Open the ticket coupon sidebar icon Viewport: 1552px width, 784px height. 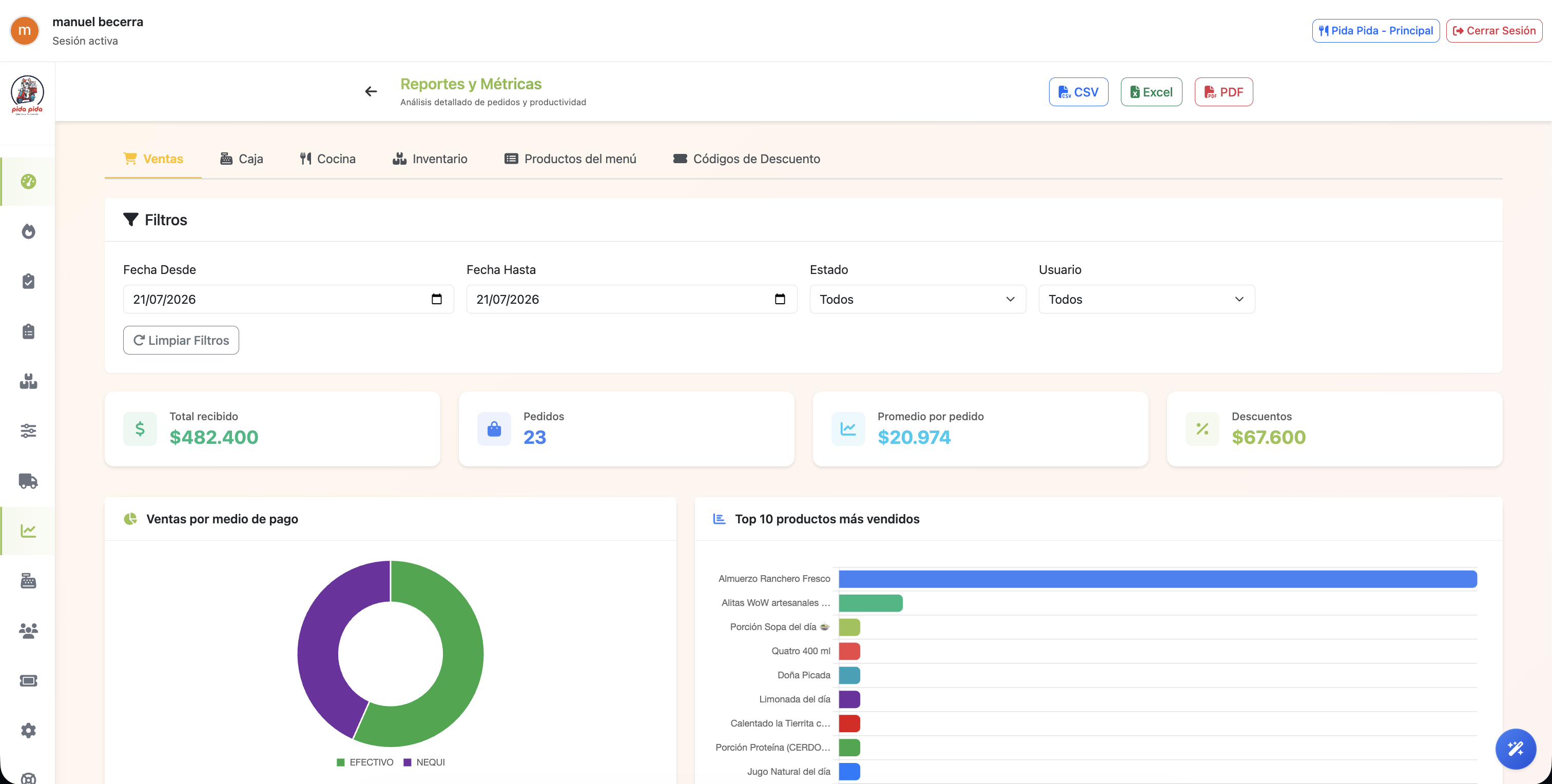(x=28, y=680)
